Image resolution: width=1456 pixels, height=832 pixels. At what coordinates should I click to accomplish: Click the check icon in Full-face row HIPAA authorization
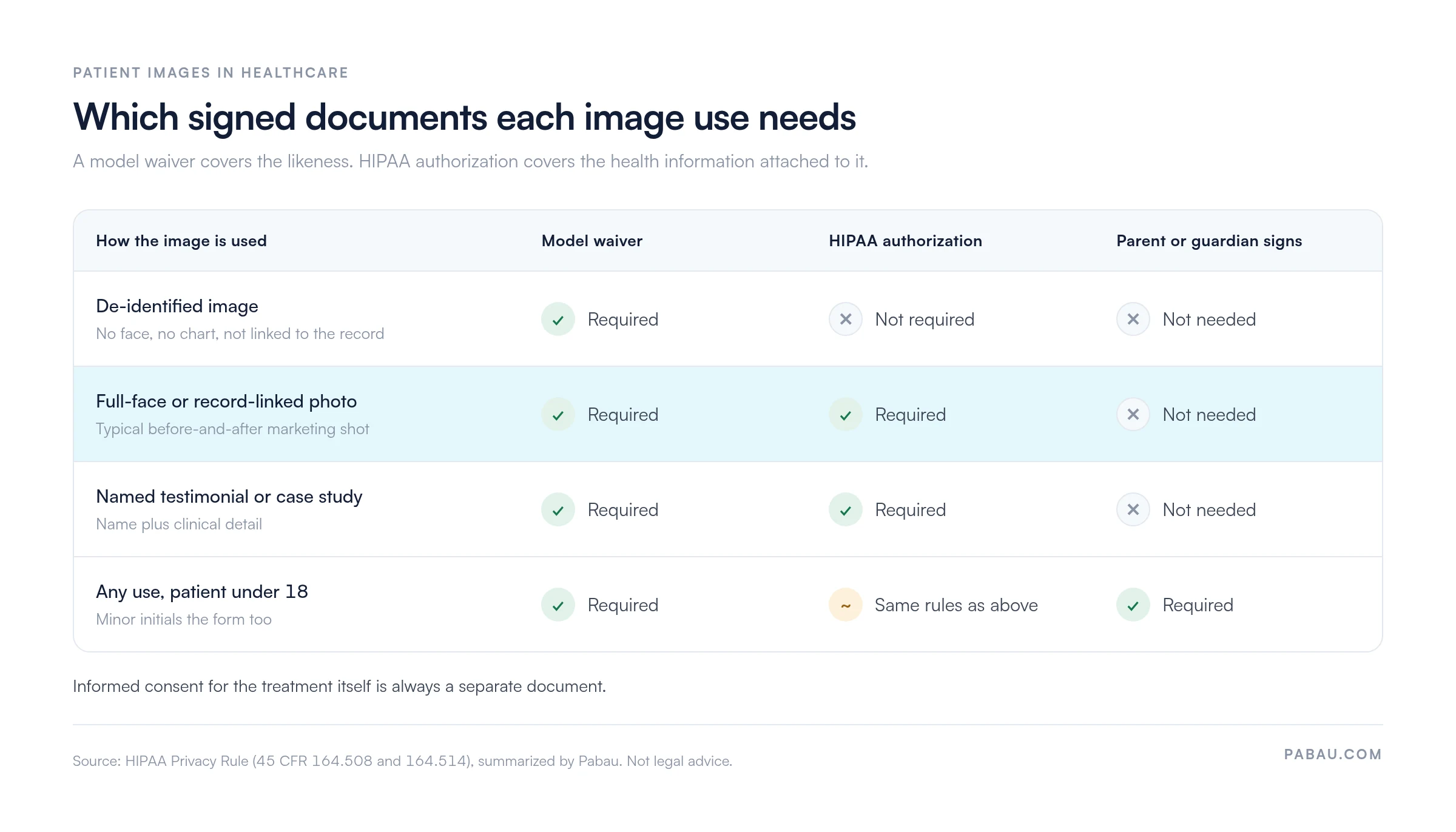(x=846, y=414)
